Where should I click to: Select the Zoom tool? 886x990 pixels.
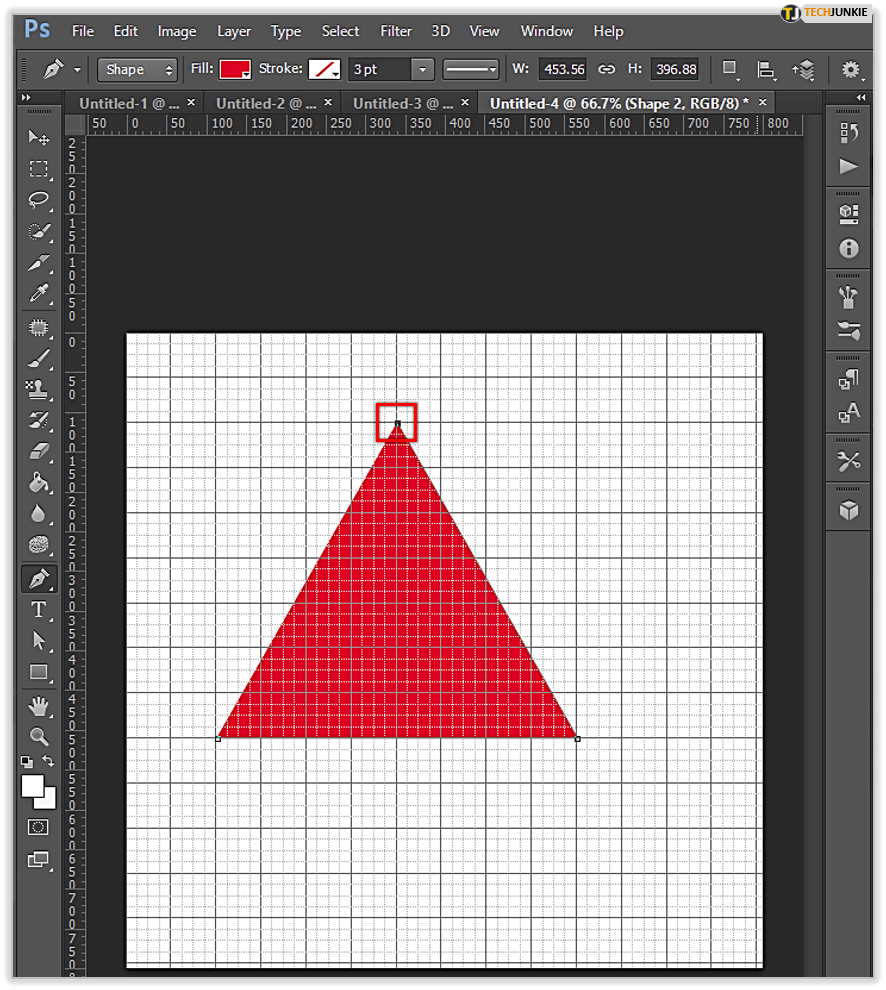(39, 736)
